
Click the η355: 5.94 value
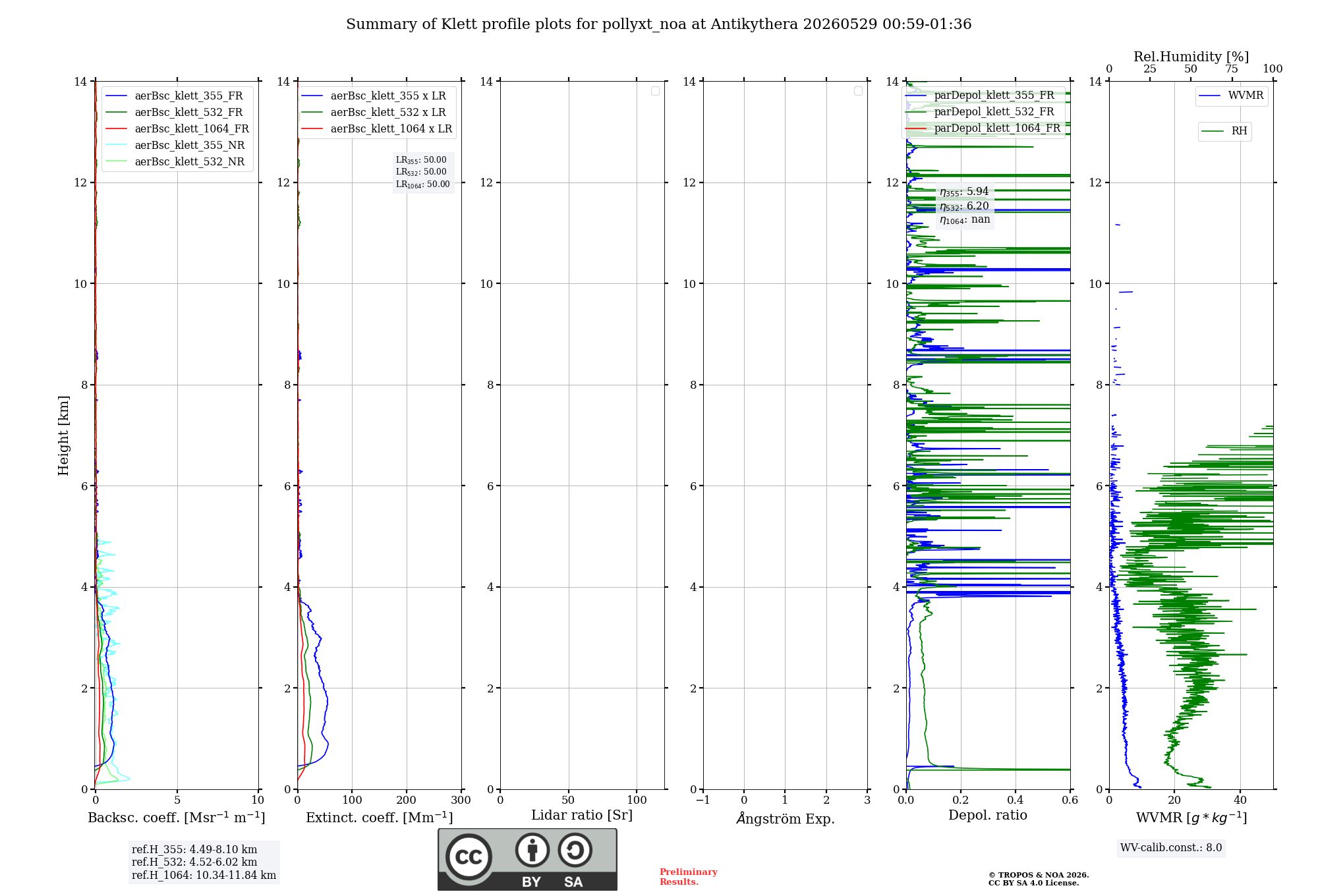pos(964,192)
